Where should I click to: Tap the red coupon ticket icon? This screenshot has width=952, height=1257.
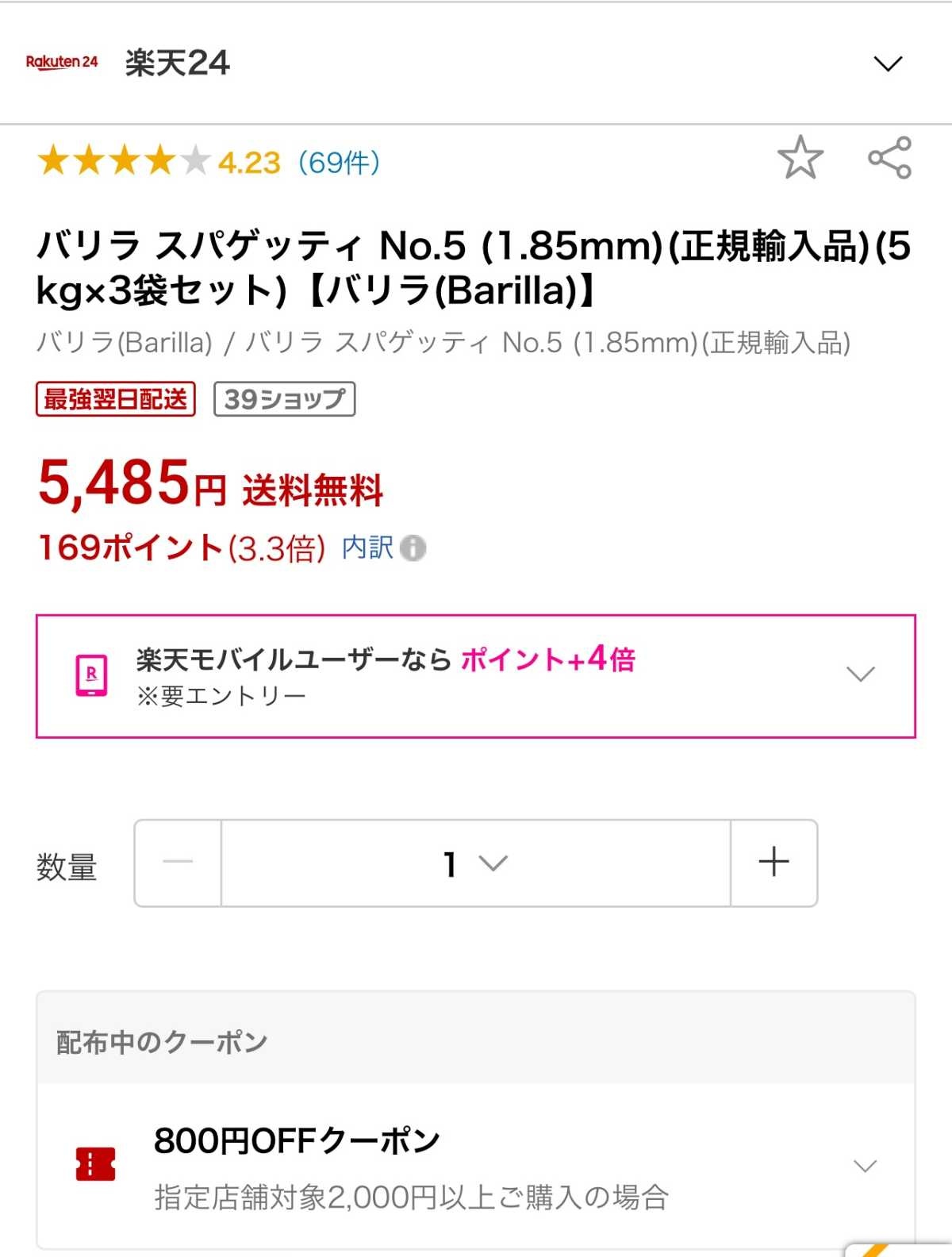[95, 1164]
